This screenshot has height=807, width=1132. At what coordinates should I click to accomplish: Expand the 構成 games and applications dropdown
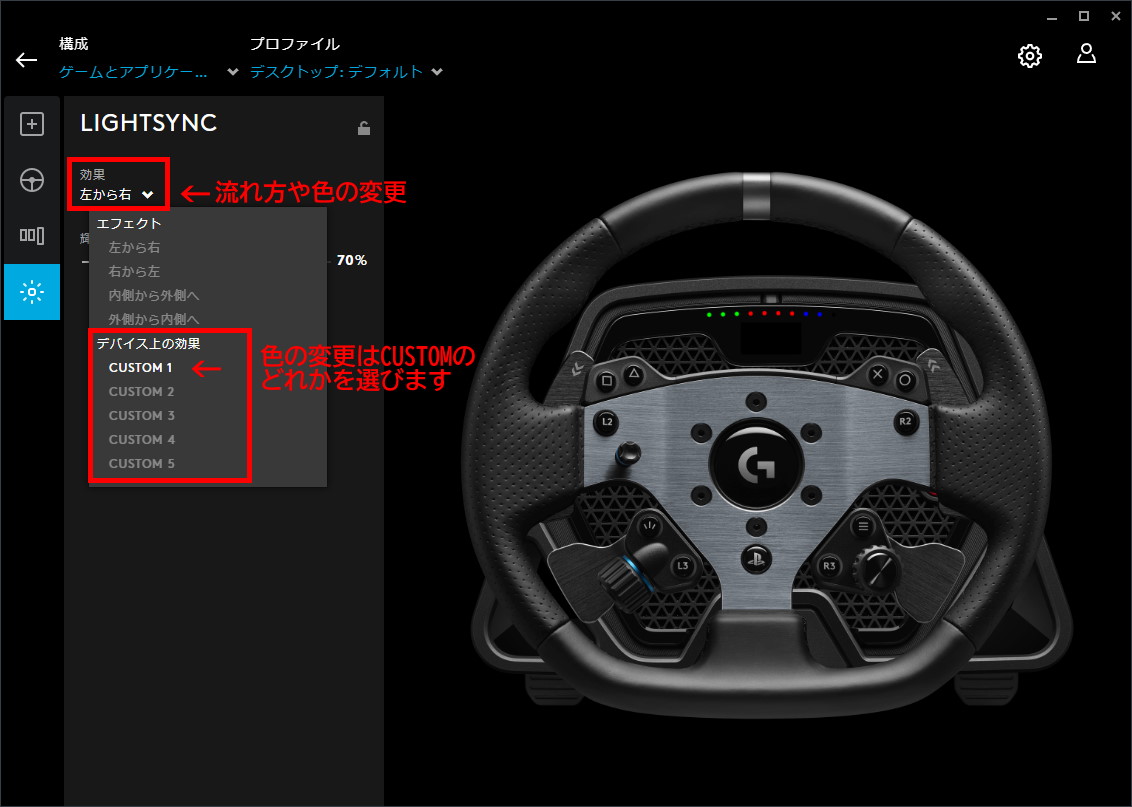(x=149, y=71)
